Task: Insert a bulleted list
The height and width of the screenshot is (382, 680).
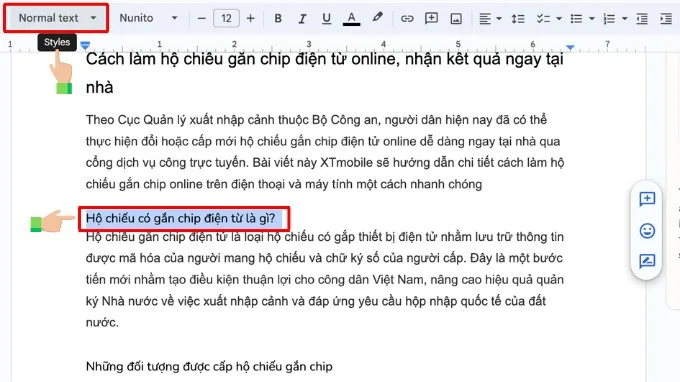Action: [x=576, y=18]
